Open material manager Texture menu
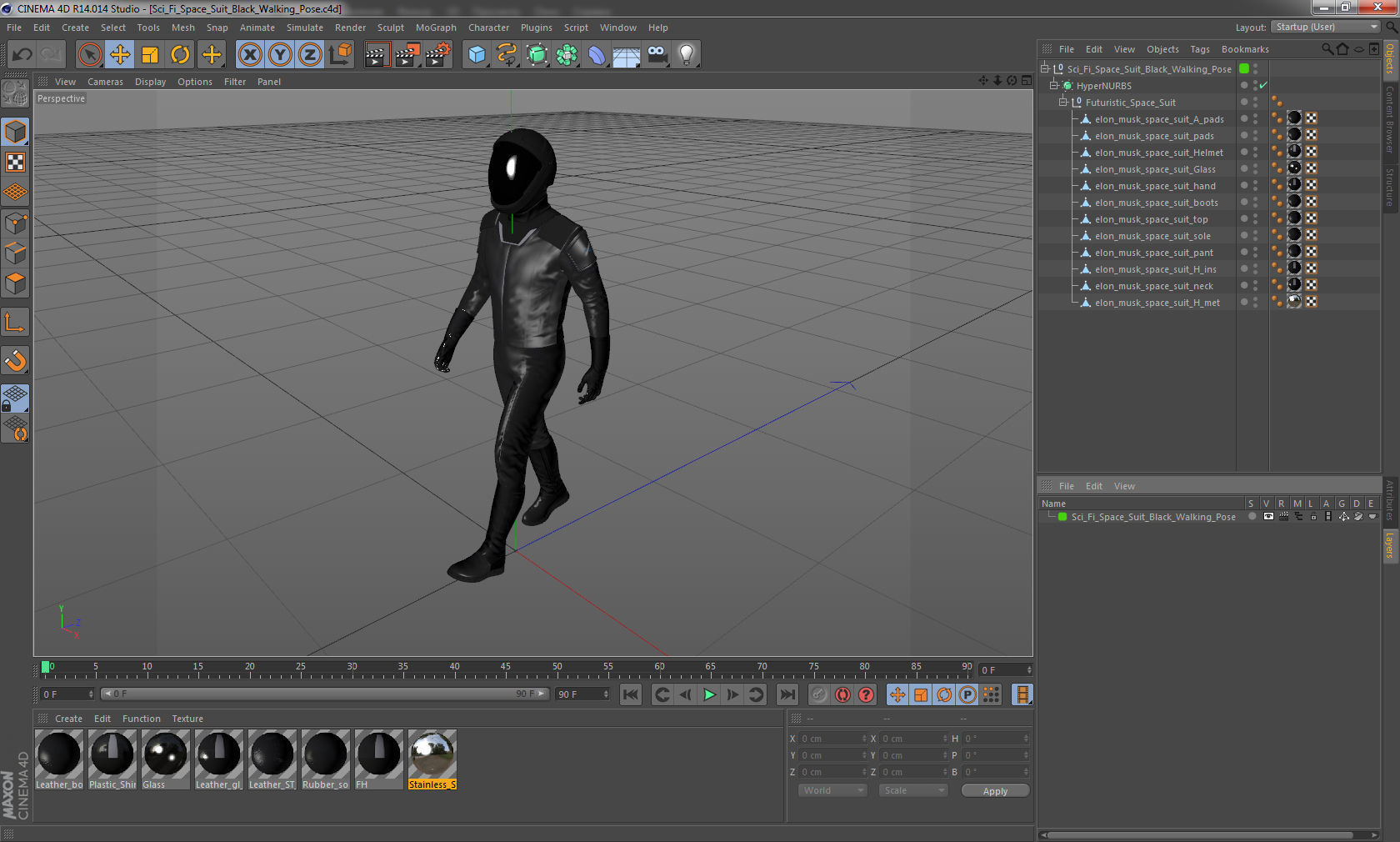Screen dimensions: 1400x842 coord(187,719)
